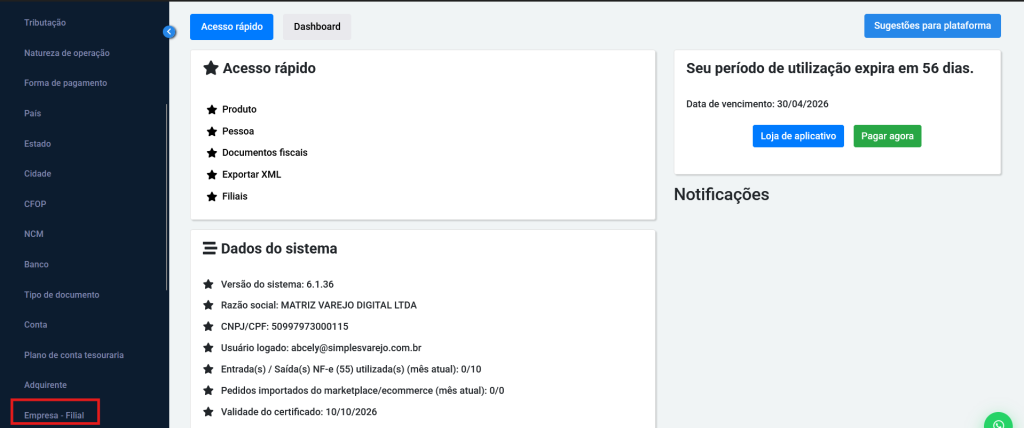The width and height of the screenshot is (1024, 428).
Task: Collapse sidebar with the blue arrow icon
Action: 169,32
